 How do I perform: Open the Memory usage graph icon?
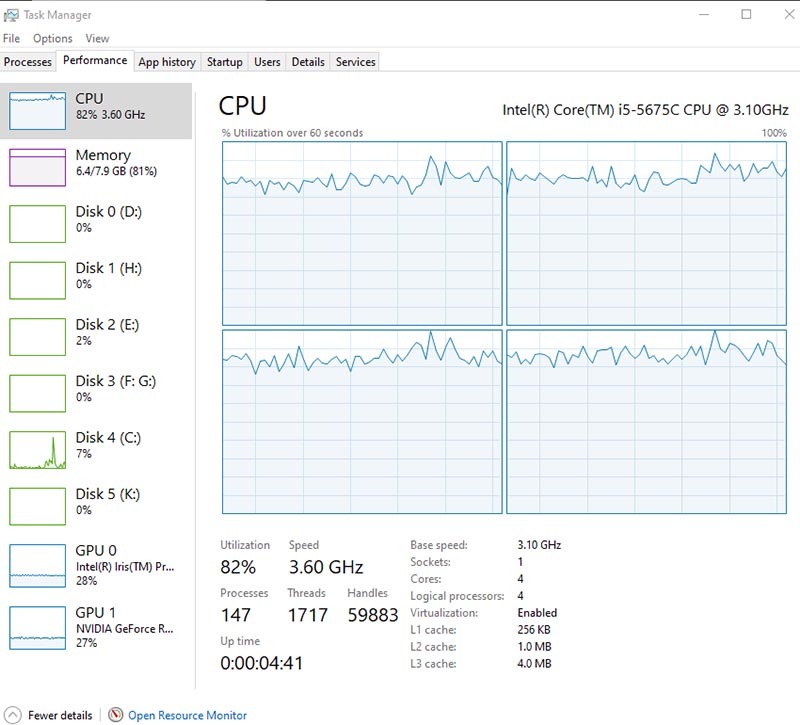tap(37, 167)
